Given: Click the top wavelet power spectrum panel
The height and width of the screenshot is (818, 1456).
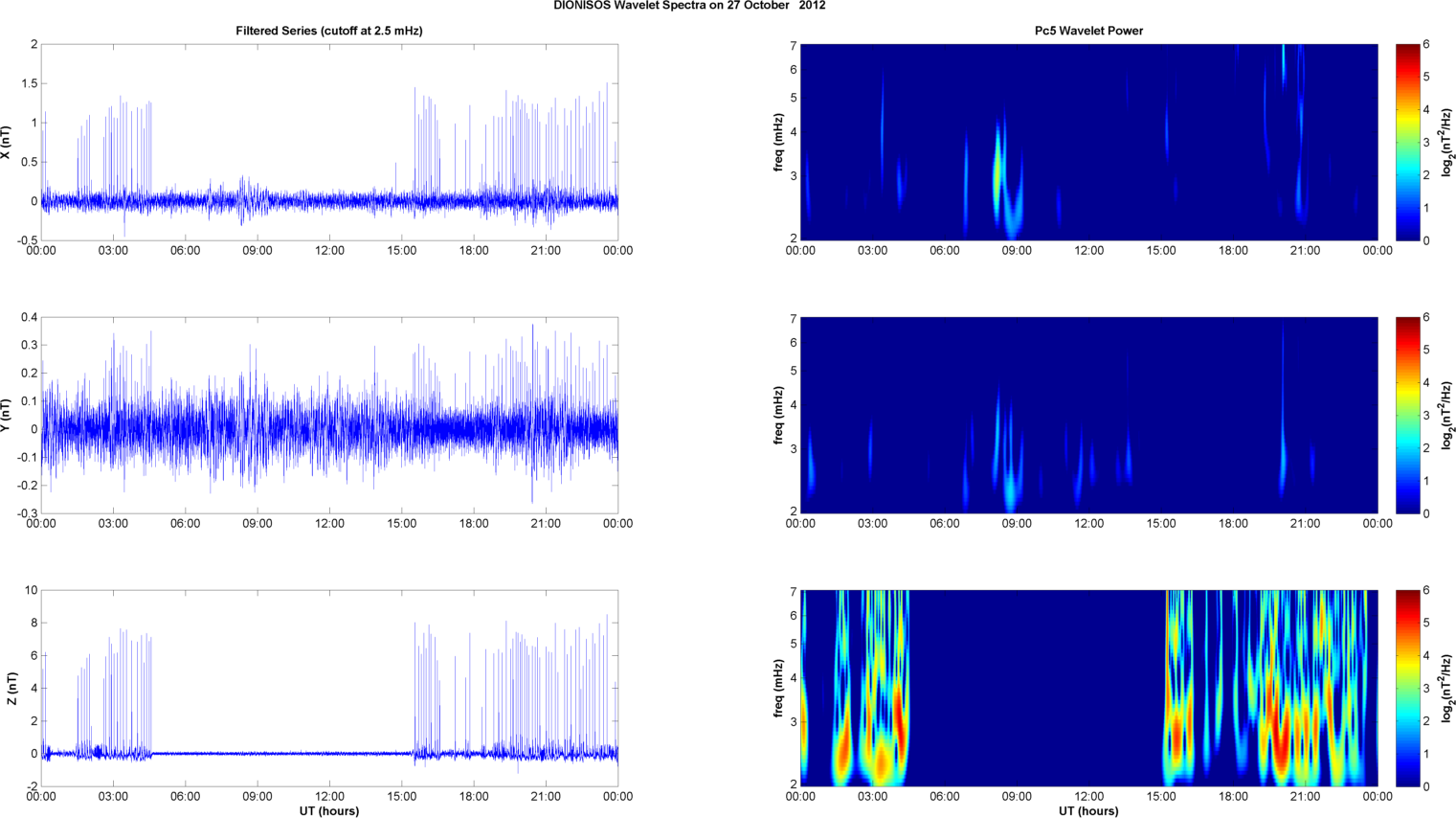Looking at the screenshot, I should tap(1088, 142).
